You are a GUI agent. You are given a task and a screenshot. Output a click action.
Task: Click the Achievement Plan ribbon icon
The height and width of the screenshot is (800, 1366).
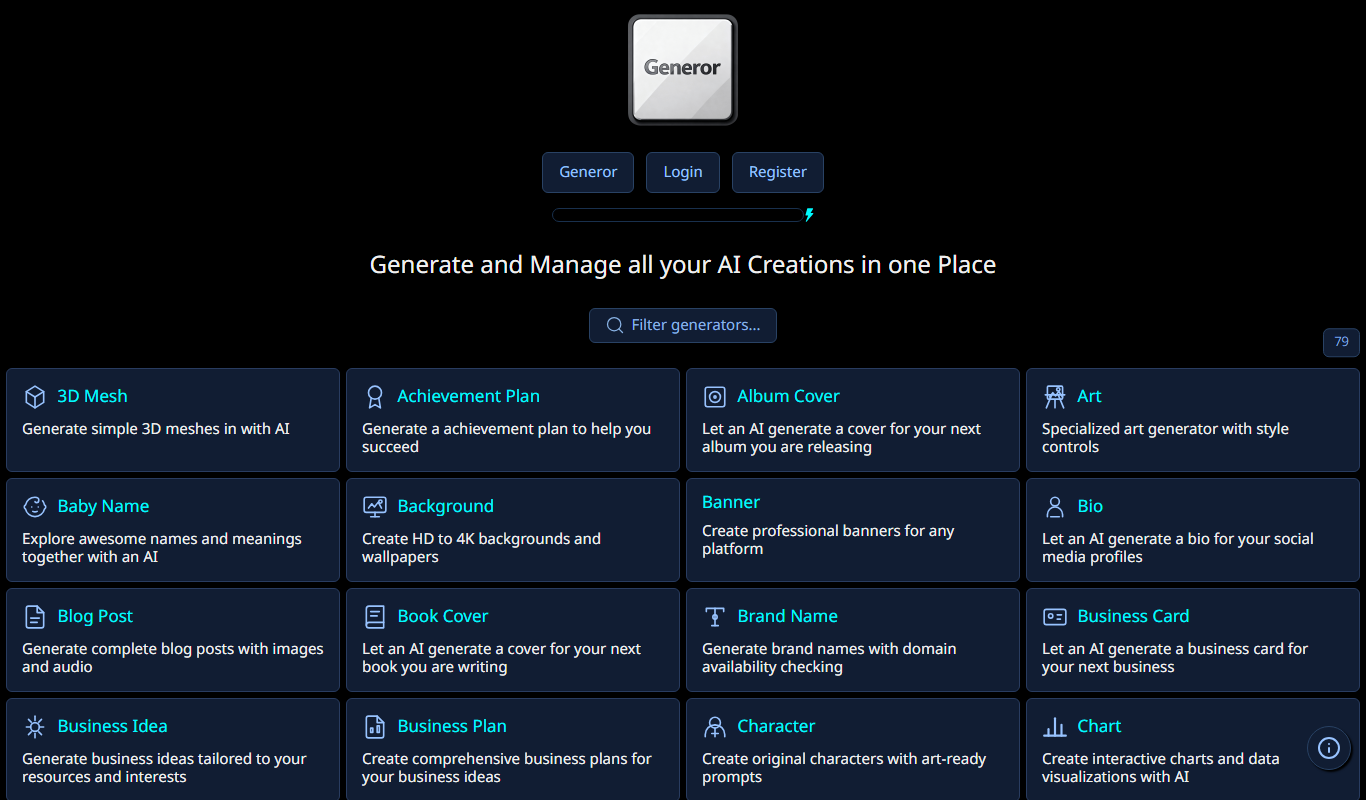(x=375, y=397)
